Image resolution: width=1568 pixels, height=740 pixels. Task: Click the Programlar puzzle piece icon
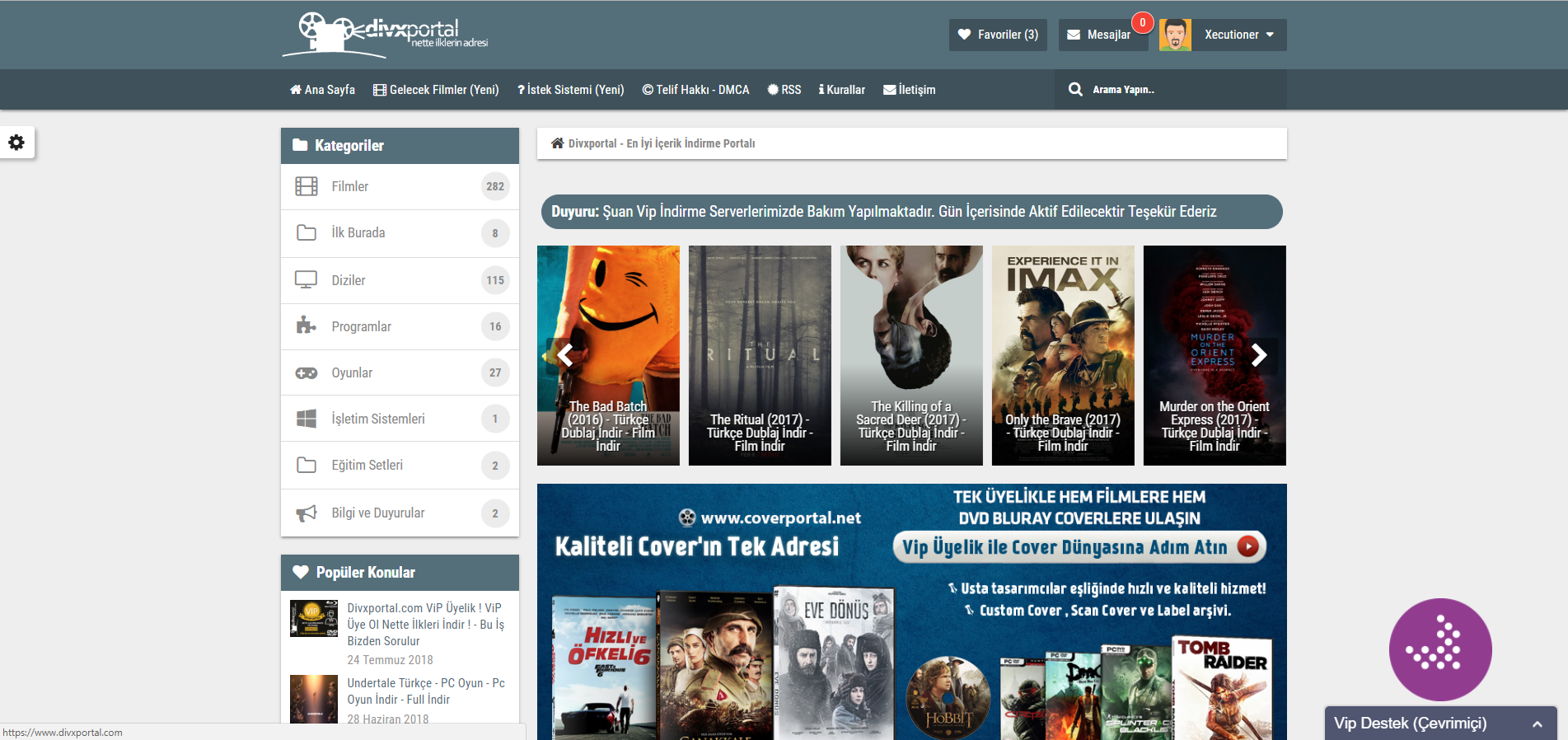pyautogui.click(x=307, y=326)
